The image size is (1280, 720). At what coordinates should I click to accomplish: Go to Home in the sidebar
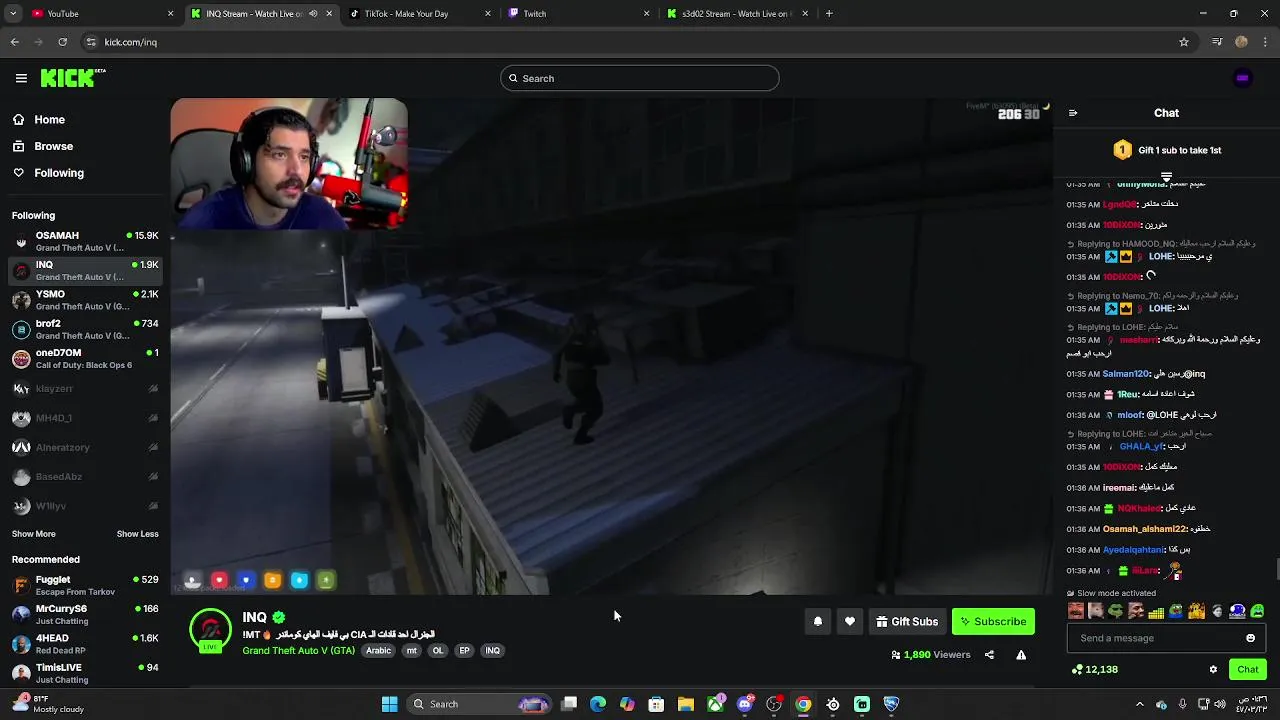[49, 120]
